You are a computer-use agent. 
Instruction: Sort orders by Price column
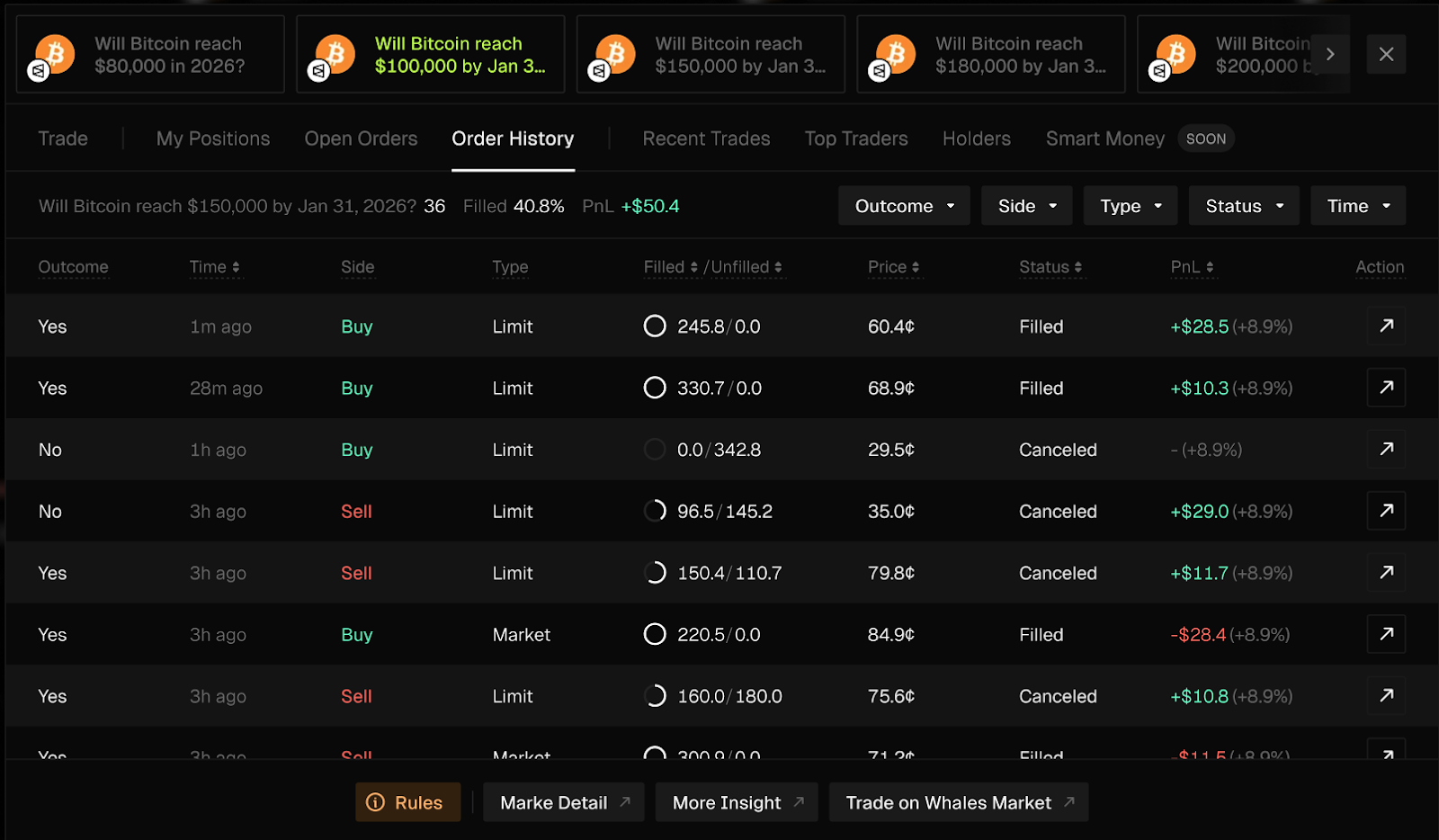(893, 267)
